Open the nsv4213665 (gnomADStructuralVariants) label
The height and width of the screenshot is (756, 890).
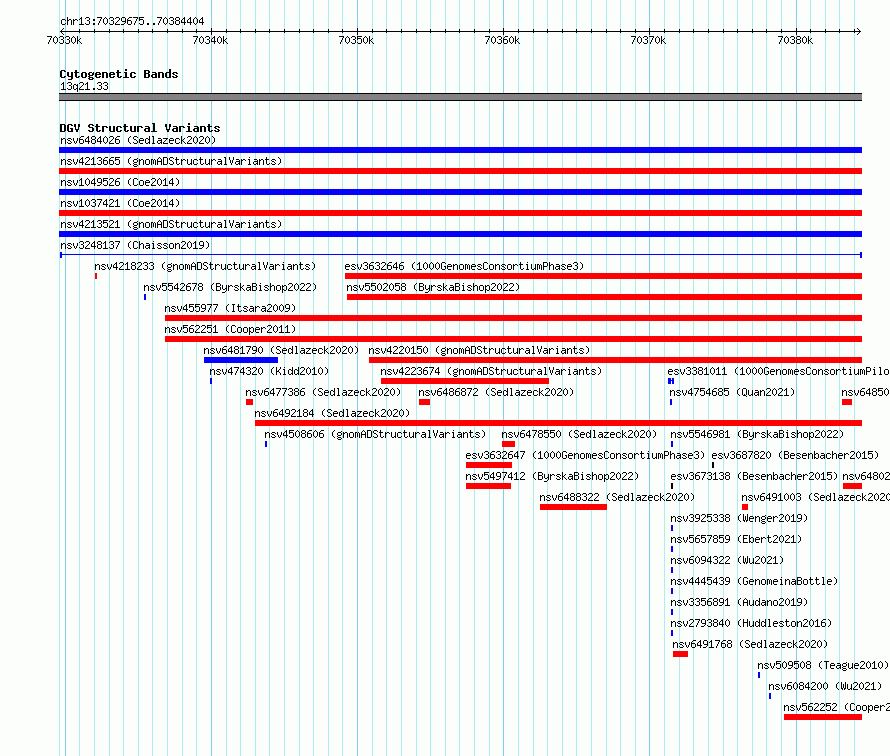pos(171,161)
